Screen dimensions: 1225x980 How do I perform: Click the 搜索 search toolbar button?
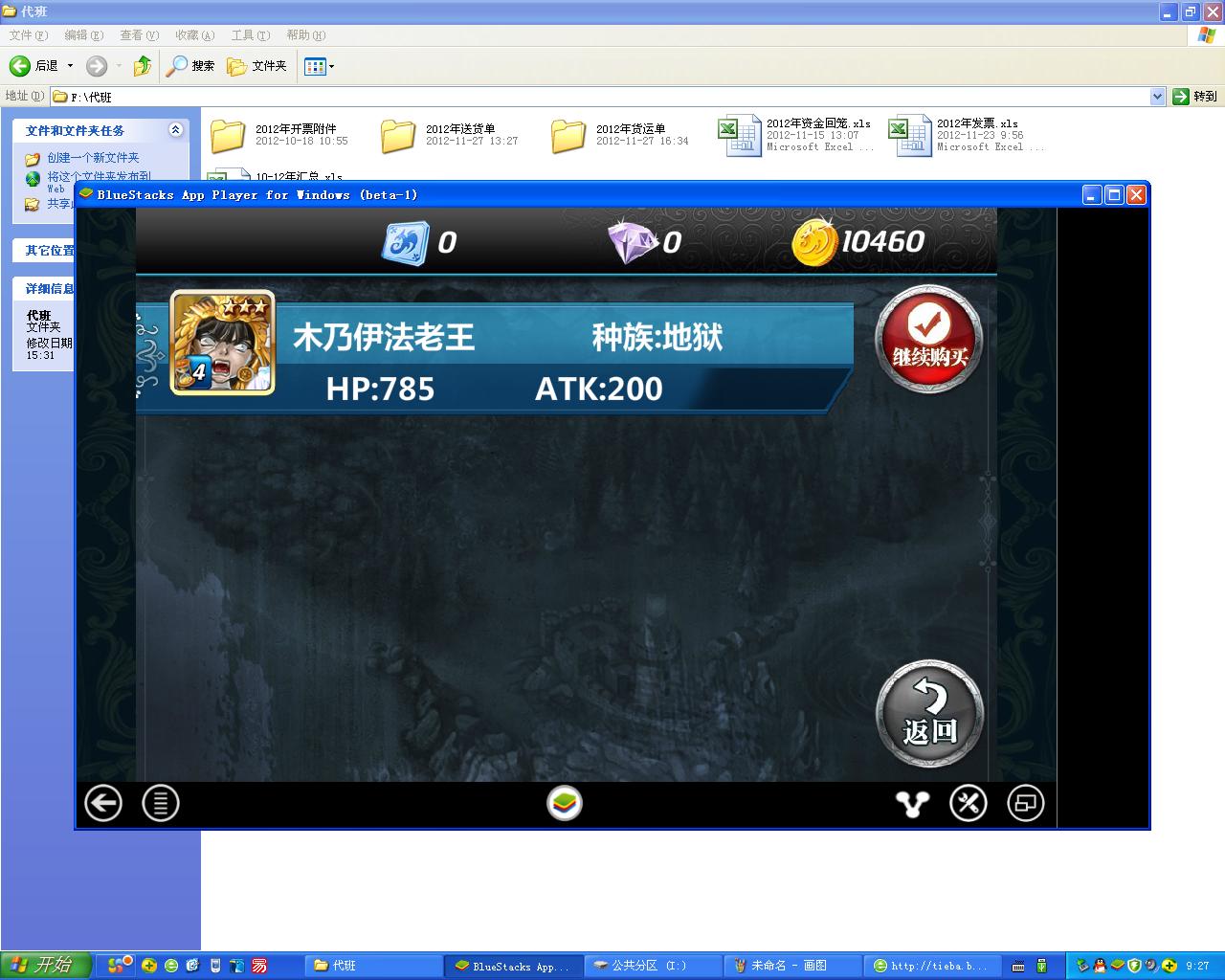tap(190, 66)
